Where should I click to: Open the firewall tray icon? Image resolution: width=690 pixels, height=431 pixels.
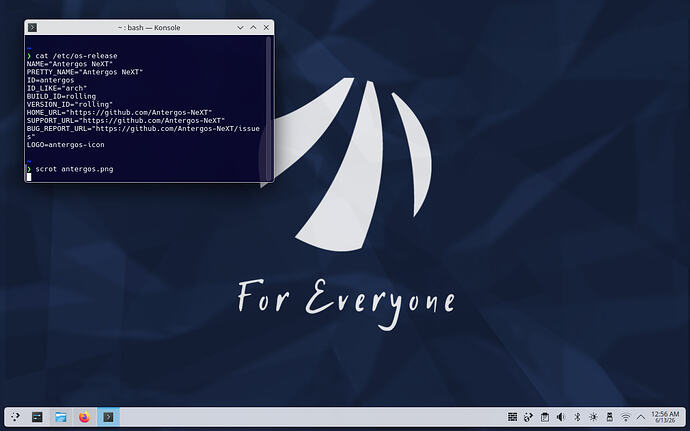click(512, 416)
